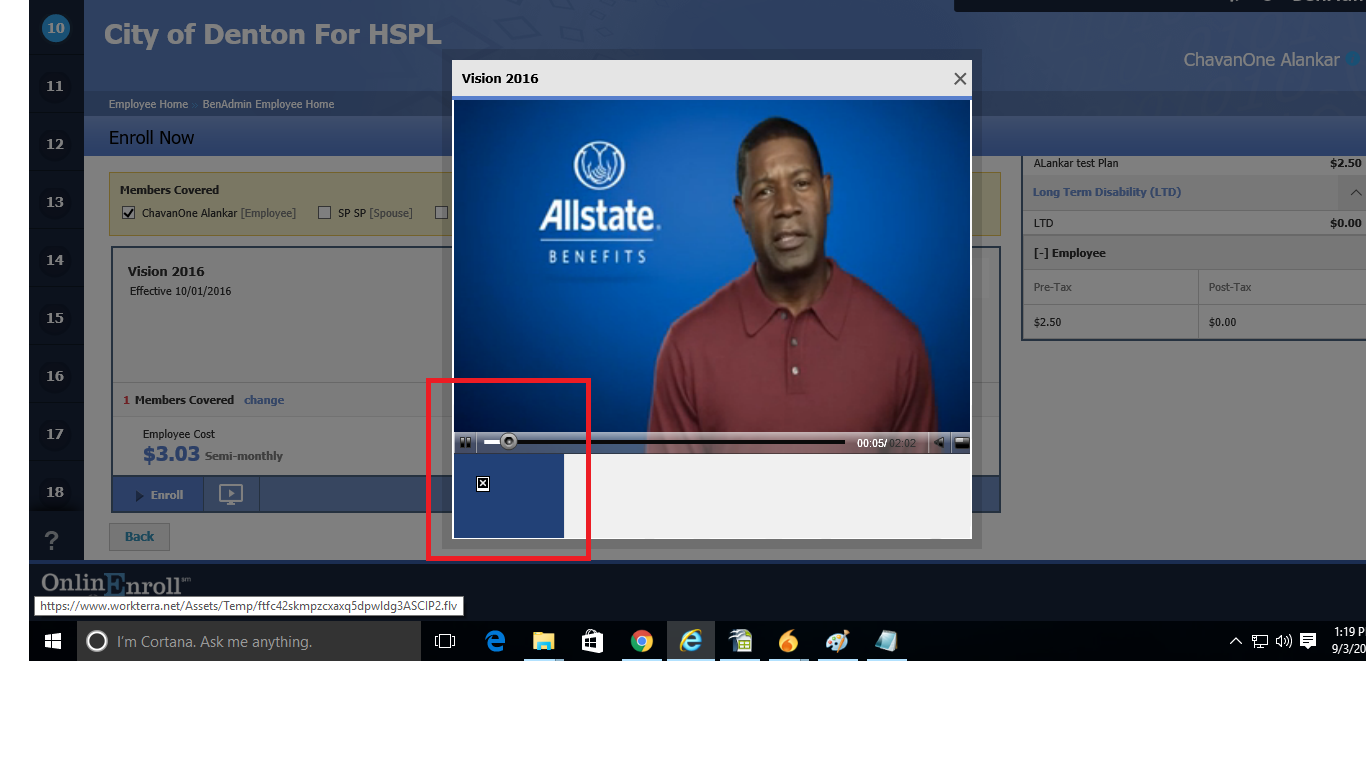The image size is (1366, 768).
Task: Click the broken image placeholder below video
Action: (483, 484)
